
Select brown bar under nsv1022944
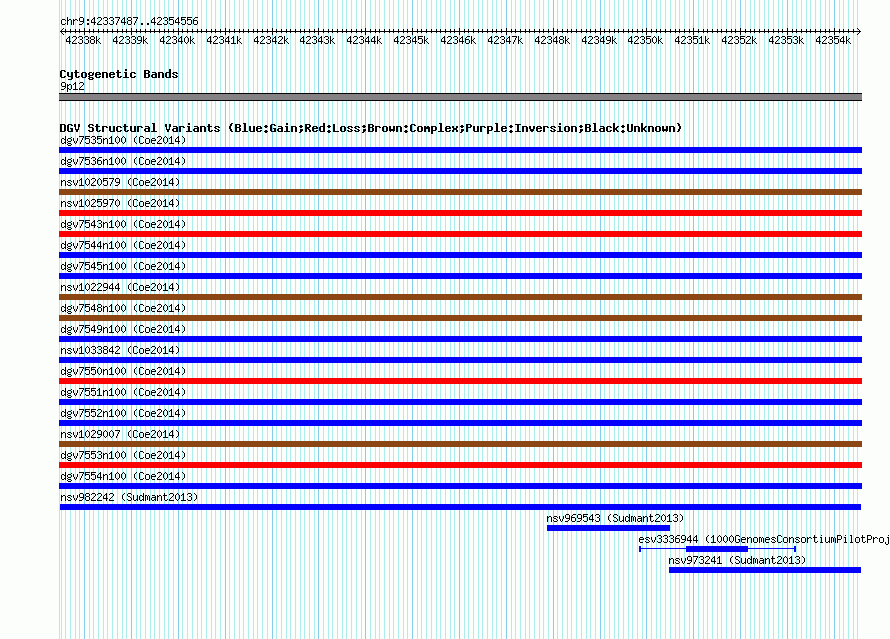[x=460, y=297]
